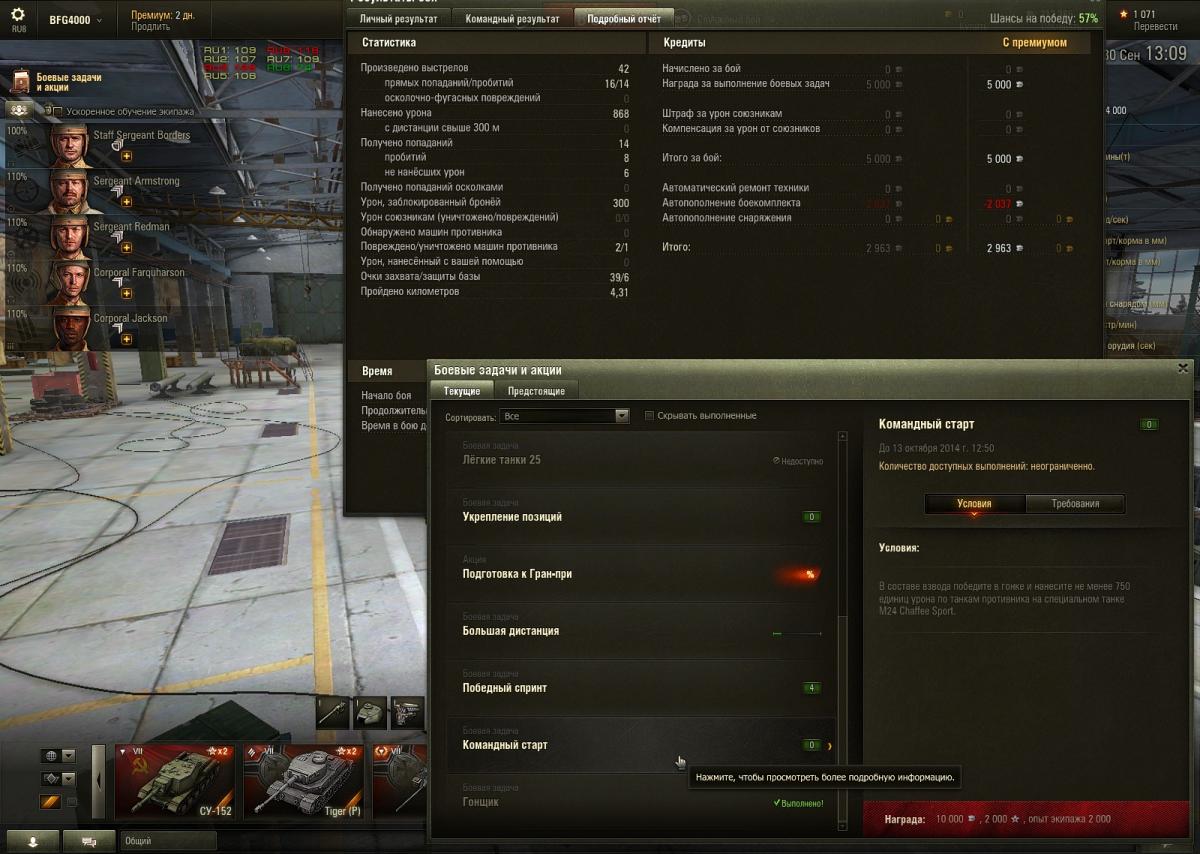The width and height of the screenshot is (1200, 854).
Task: Click the crew group icon above crew list
Action: point(18,110)
